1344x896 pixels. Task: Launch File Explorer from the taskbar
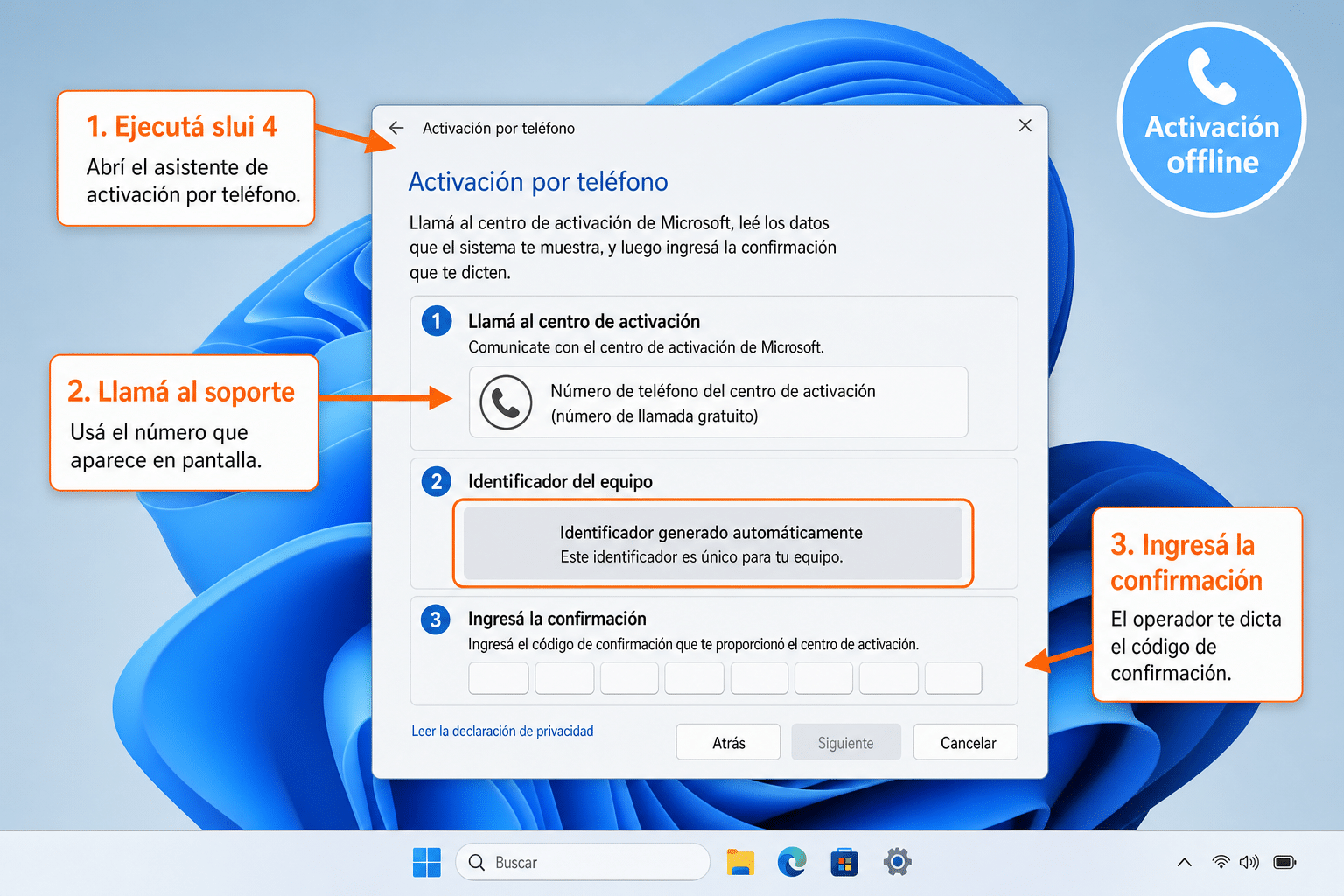point(740,862)
